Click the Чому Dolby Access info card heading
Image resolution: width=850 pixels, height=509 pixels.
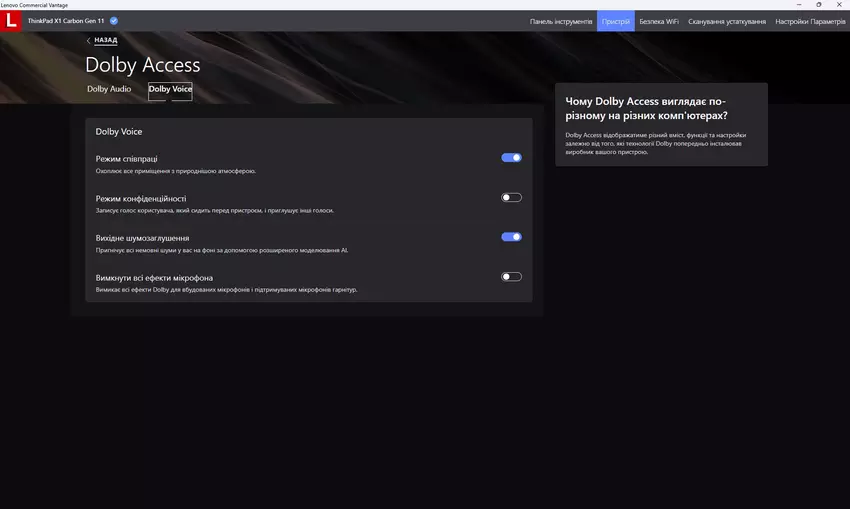pos(646,108)
